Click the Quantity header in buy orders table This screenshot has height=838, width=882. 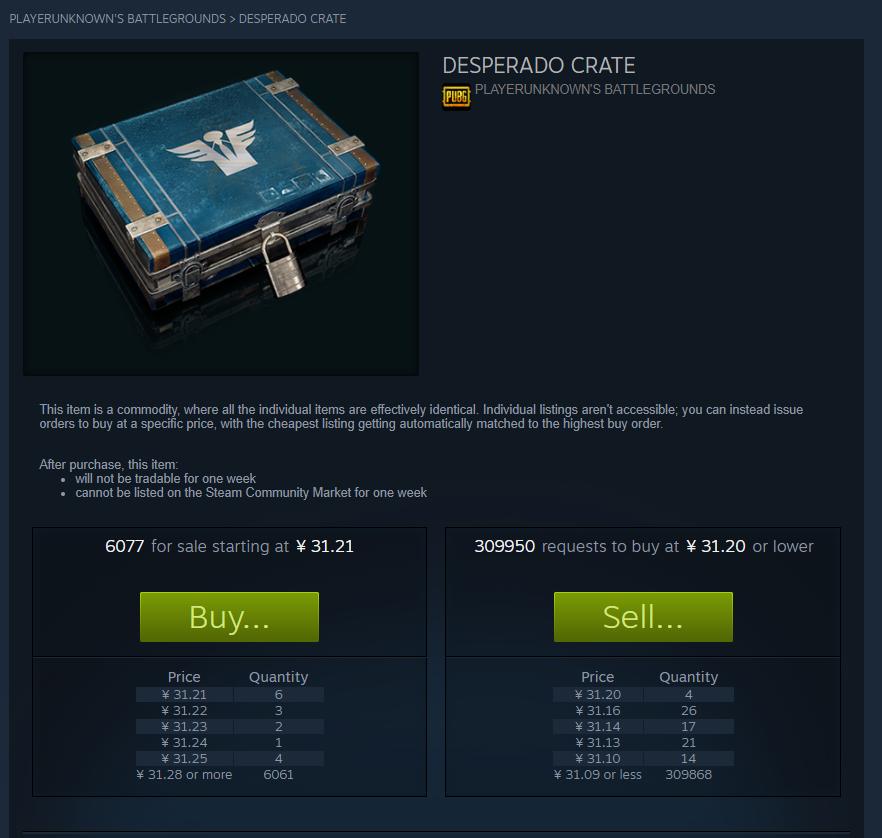[x=688, y=677]
